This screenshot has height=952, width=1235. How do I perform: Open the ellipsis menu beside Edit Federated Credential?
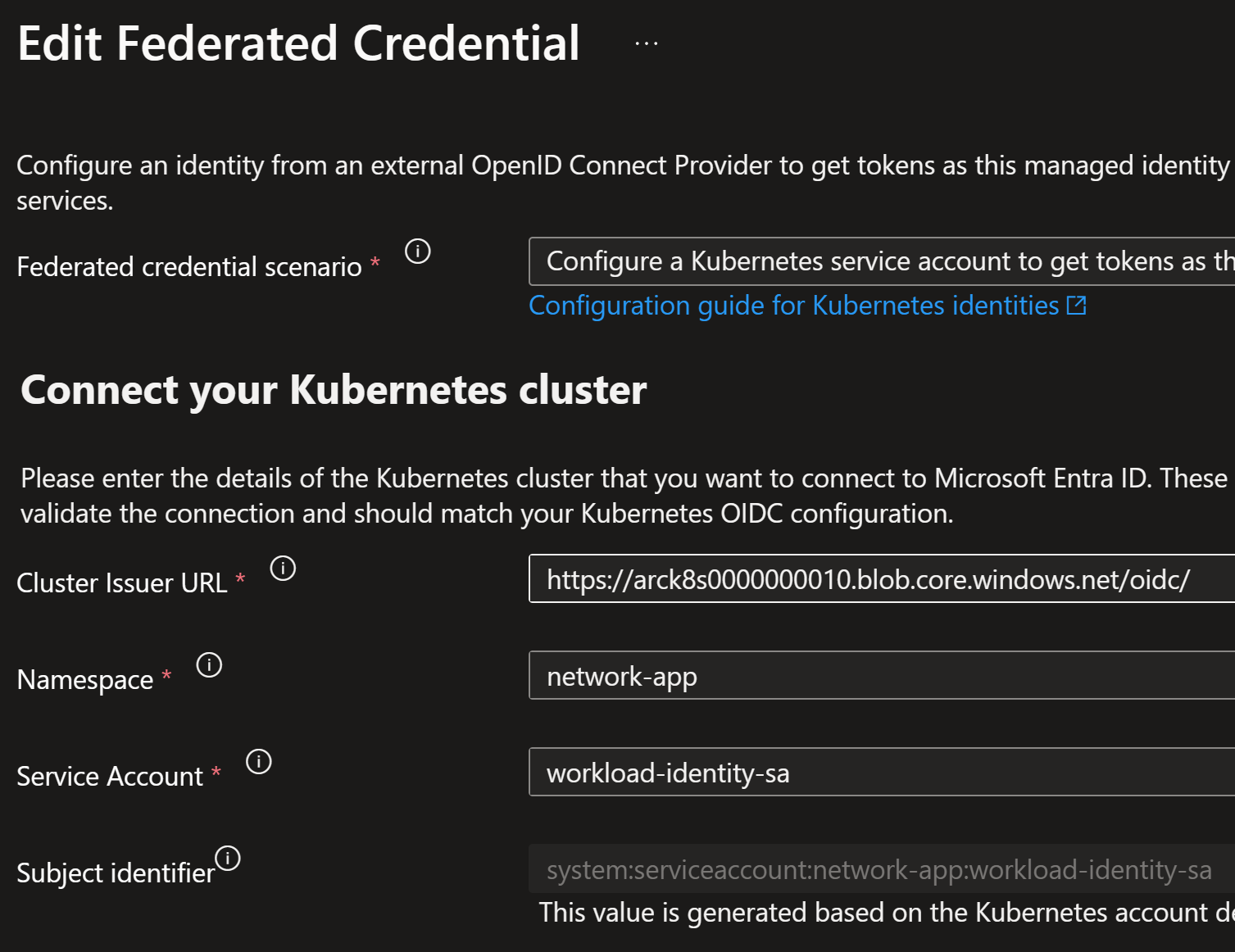pos(646,43)
